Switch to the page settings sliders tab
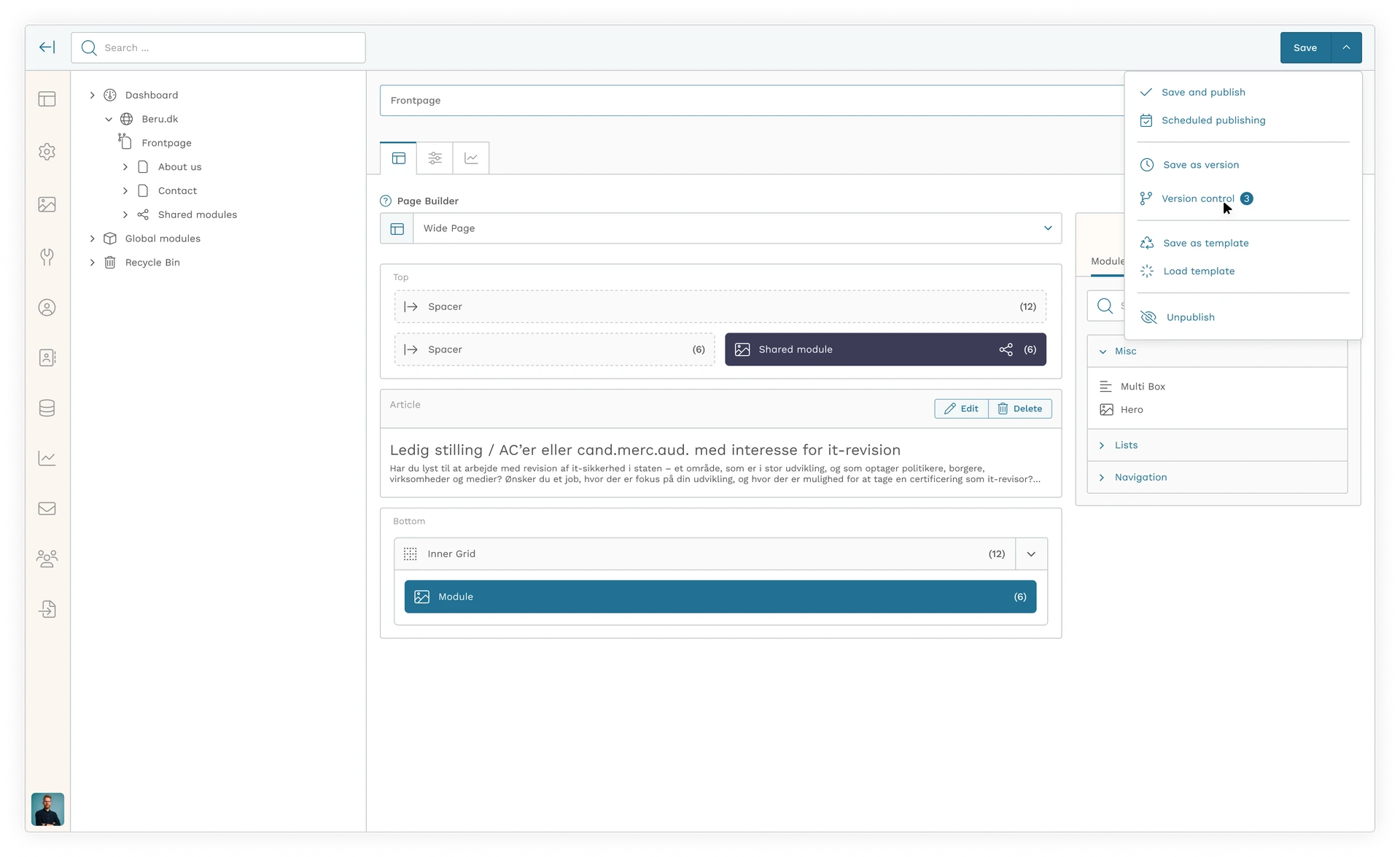Viewport: 1400px width, 857px height. point(435,158)
